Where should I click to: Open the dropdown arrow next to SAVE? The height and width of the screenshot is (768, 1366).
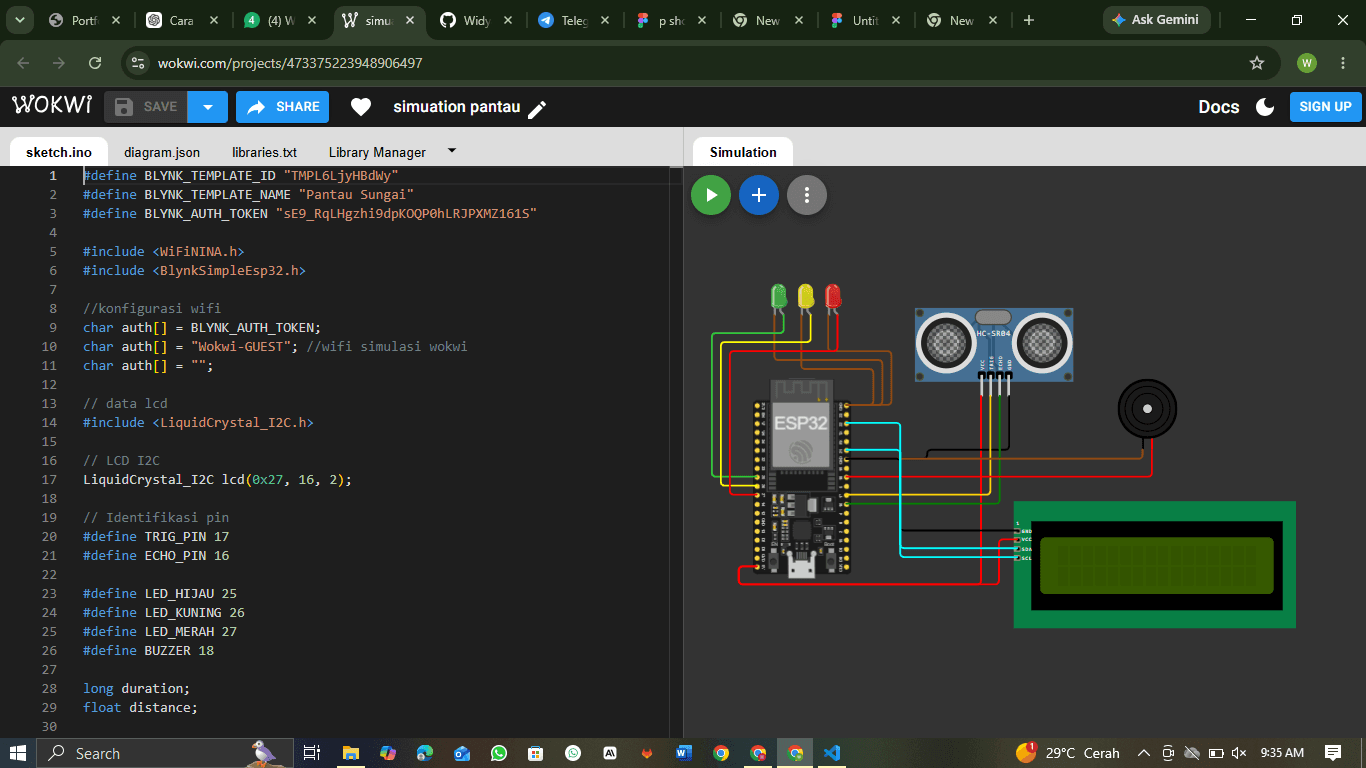(208, 107)
